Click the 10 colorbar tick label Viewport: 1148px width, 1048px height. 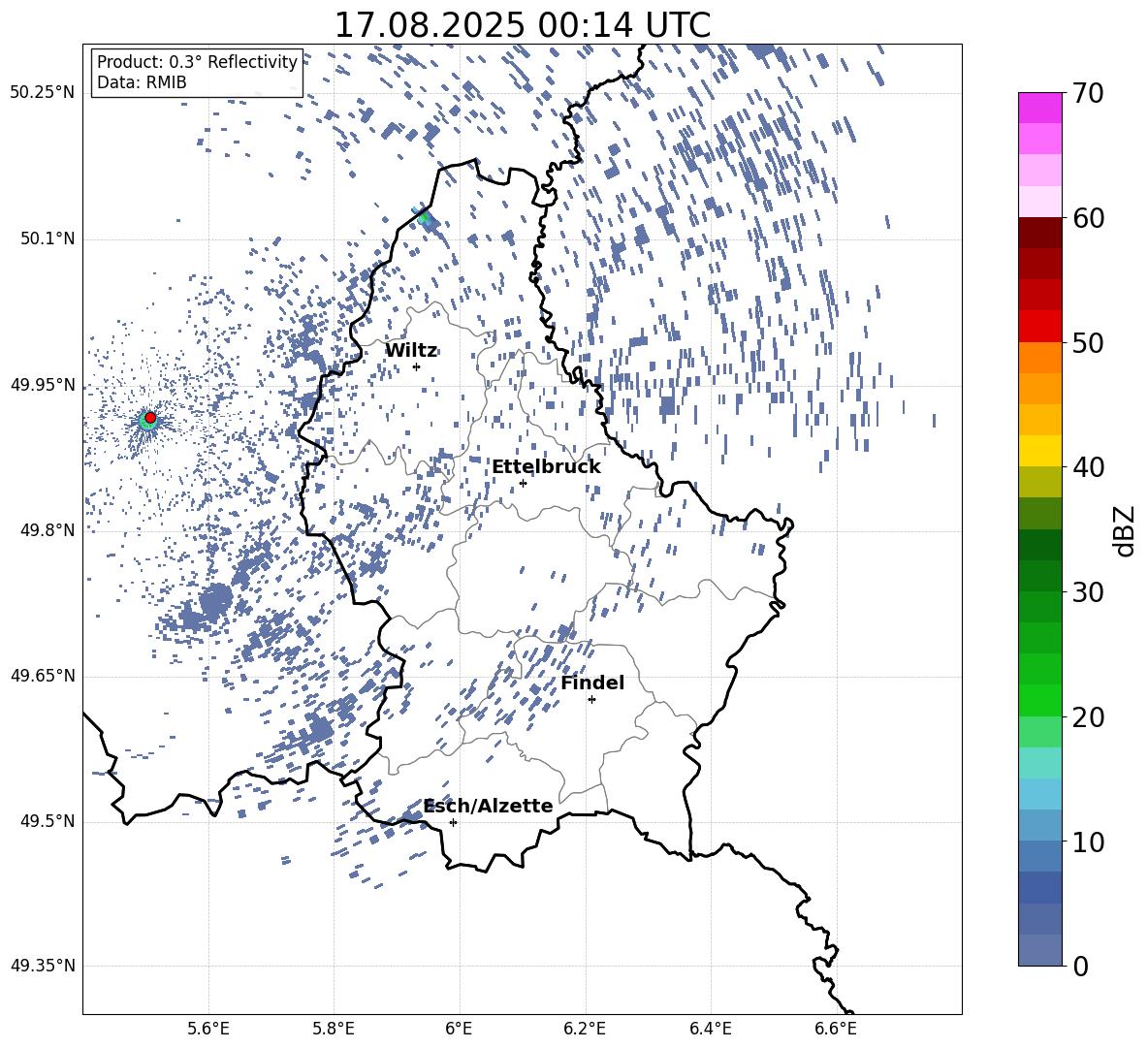pos(1088,842)
